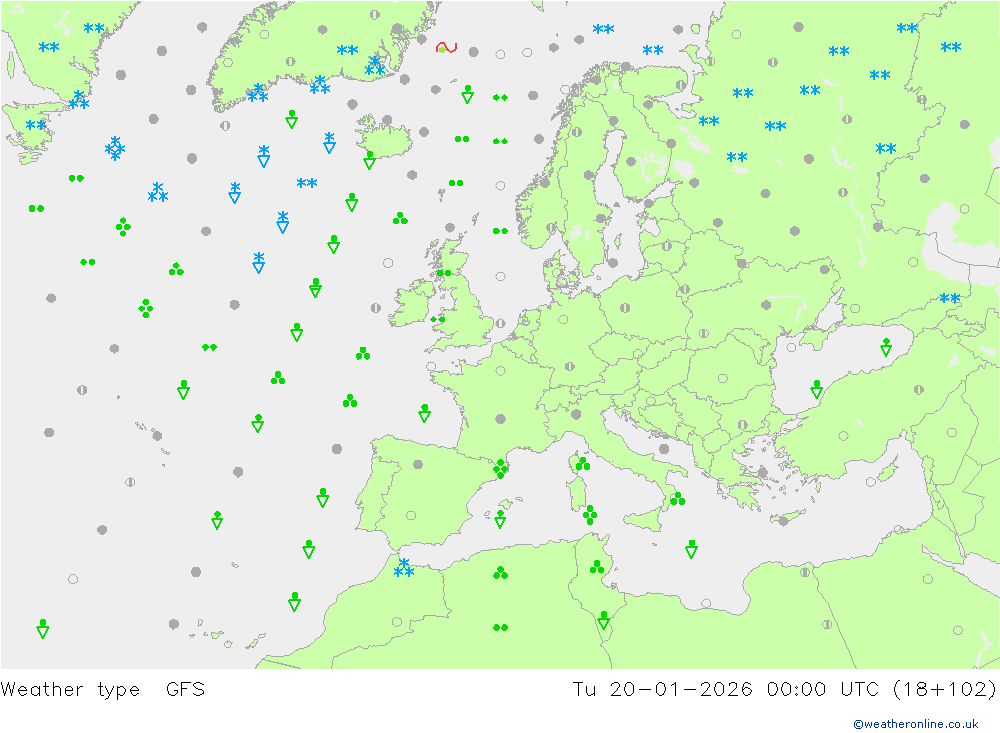Click the gray cloud dot over central France
The width and height of the screenshot is (1000, 733).
(501, 419)
